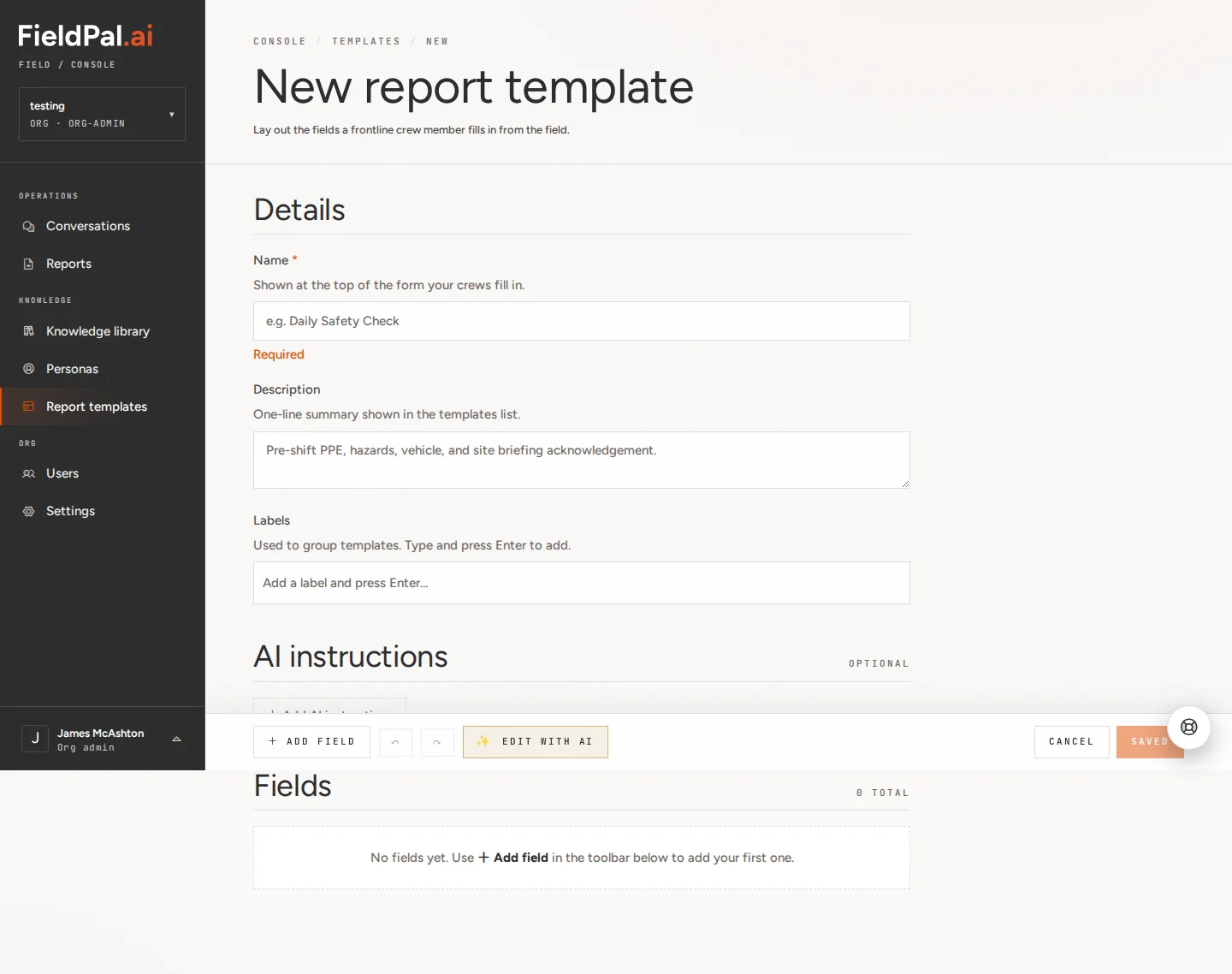The height and width of the screenshot is (974, 1232).
Task: Click the sparkle icon on Edit with AI
Action: 483,741
